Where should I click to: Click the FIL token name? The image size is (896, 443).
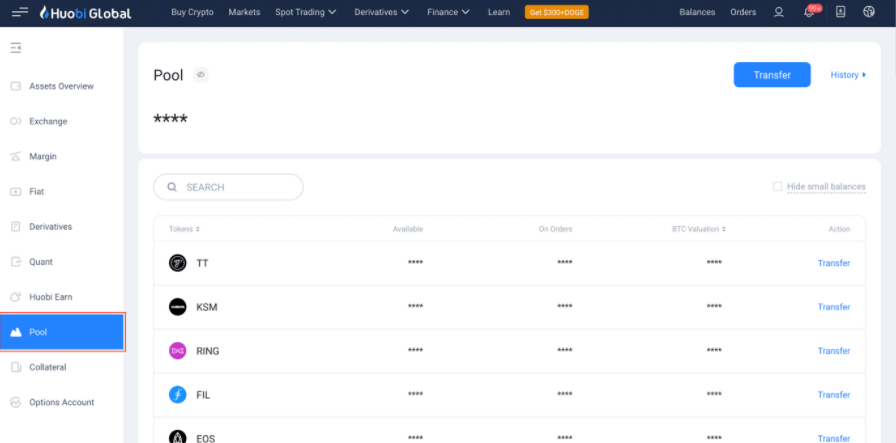tap(203, 395)
